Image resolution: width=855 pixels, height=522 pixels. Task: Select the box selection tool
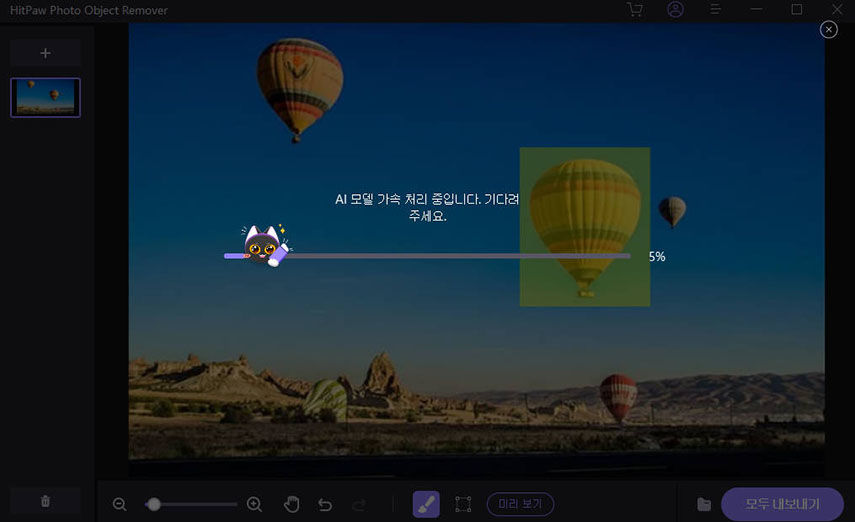click(x=463, y=504)
